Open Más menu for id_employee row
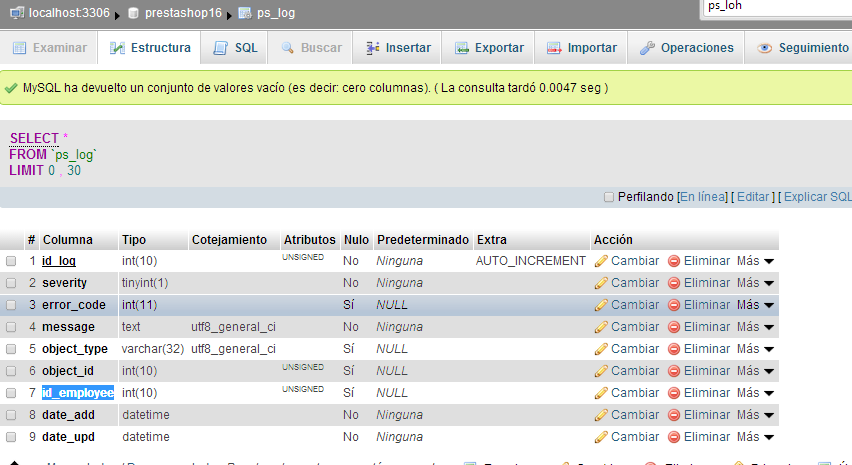 tap(756, 393)
